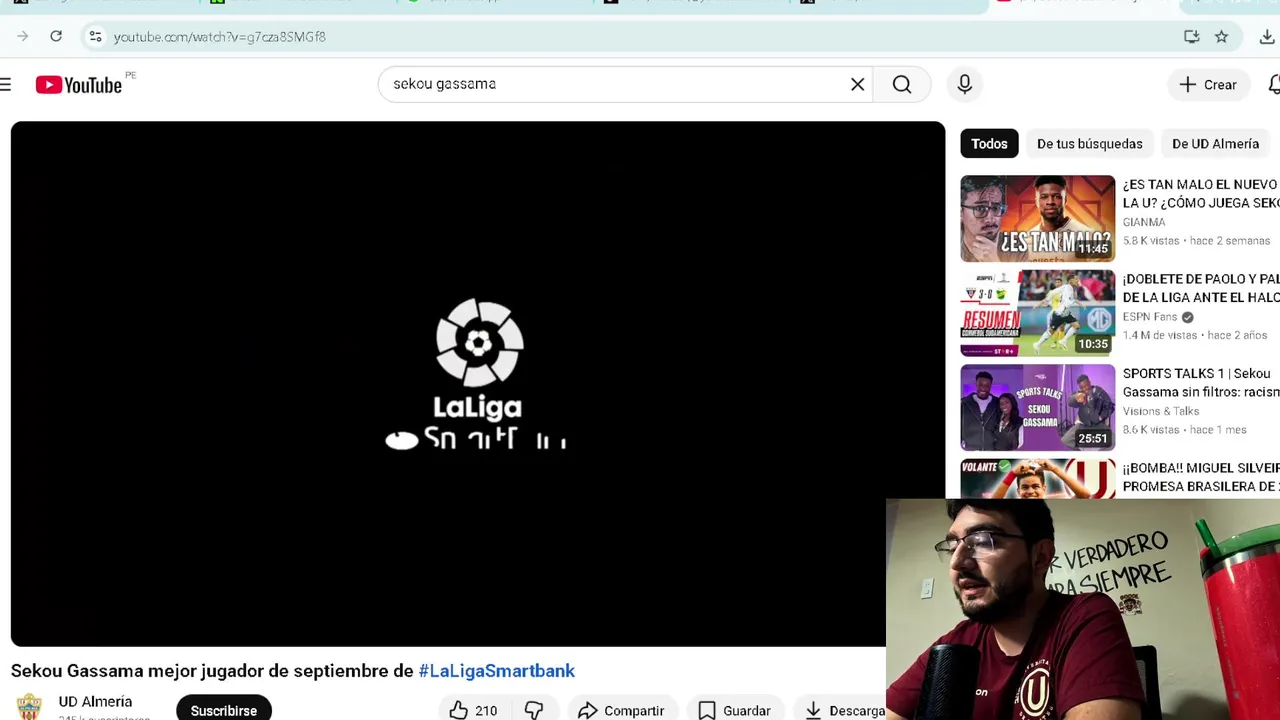Click the Compartir share button
1280x720 pixels.
pos(621,710)
